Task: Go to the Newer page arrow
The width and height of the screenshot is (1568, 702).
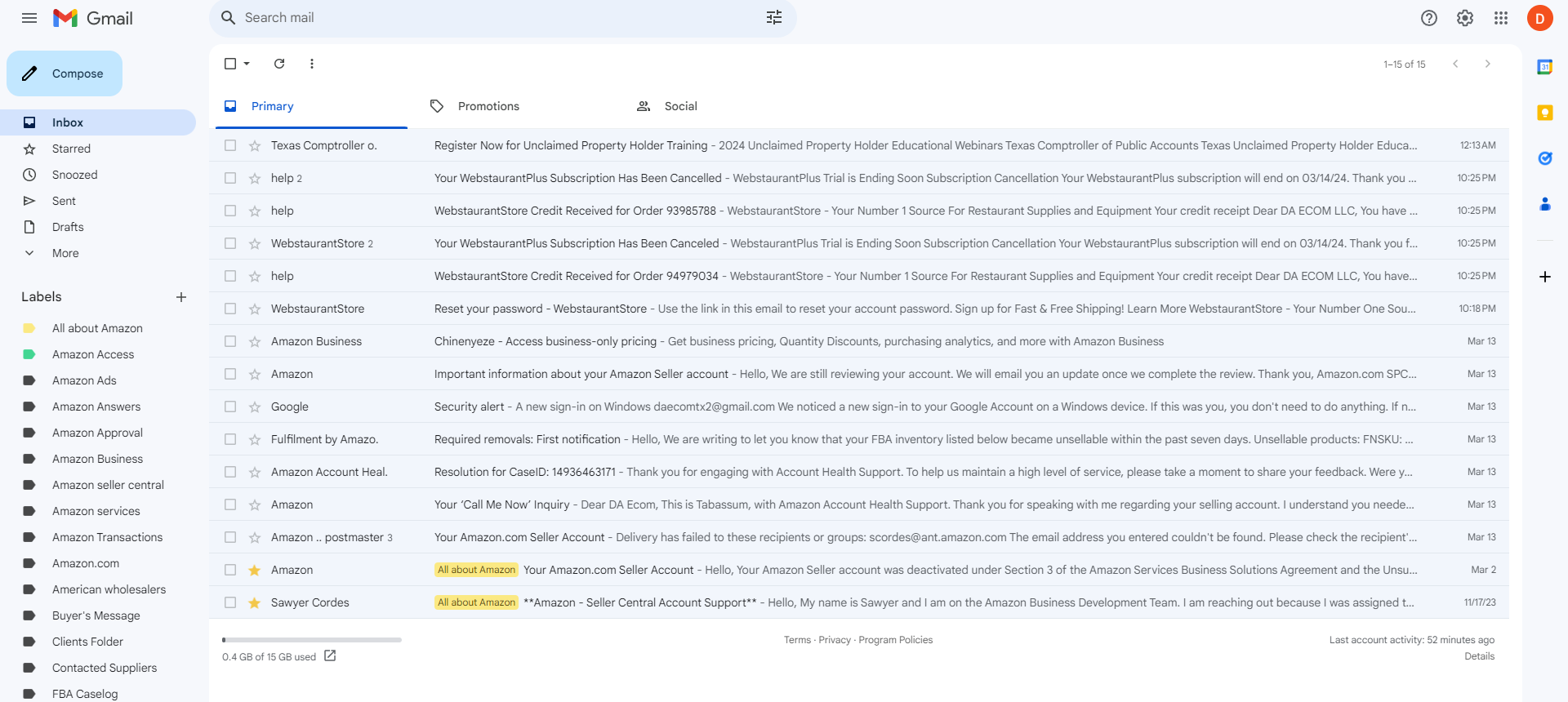Action: pyautogui.click(x=1455, y=64)
